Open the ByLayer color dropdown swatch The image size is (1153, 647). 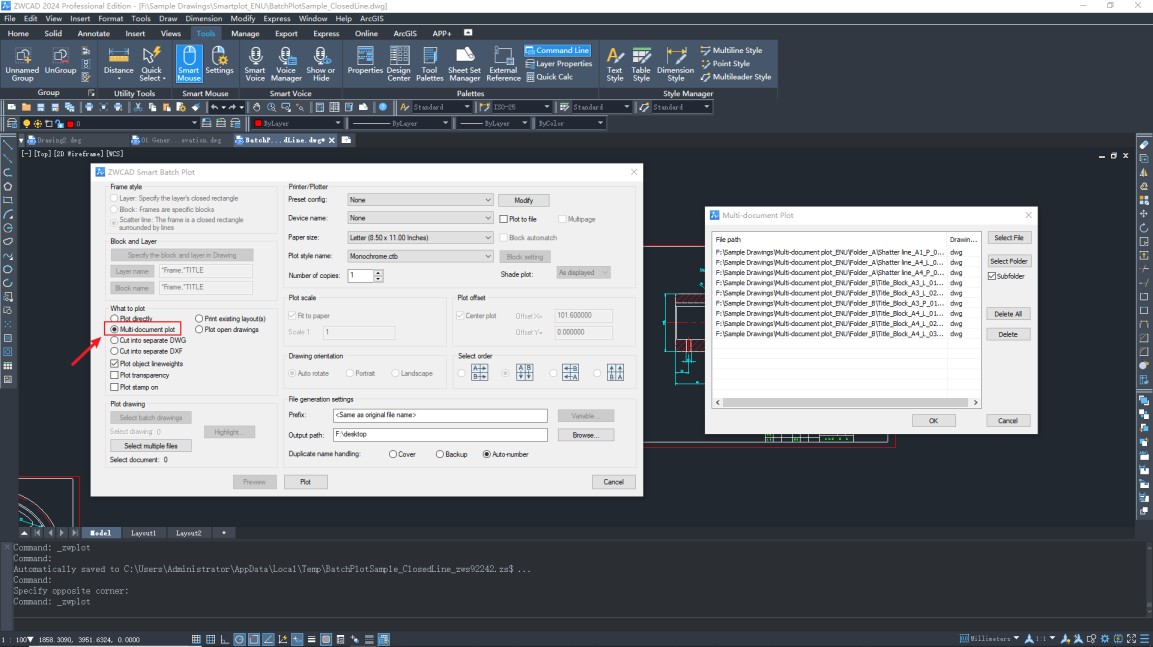coord(298,124)
